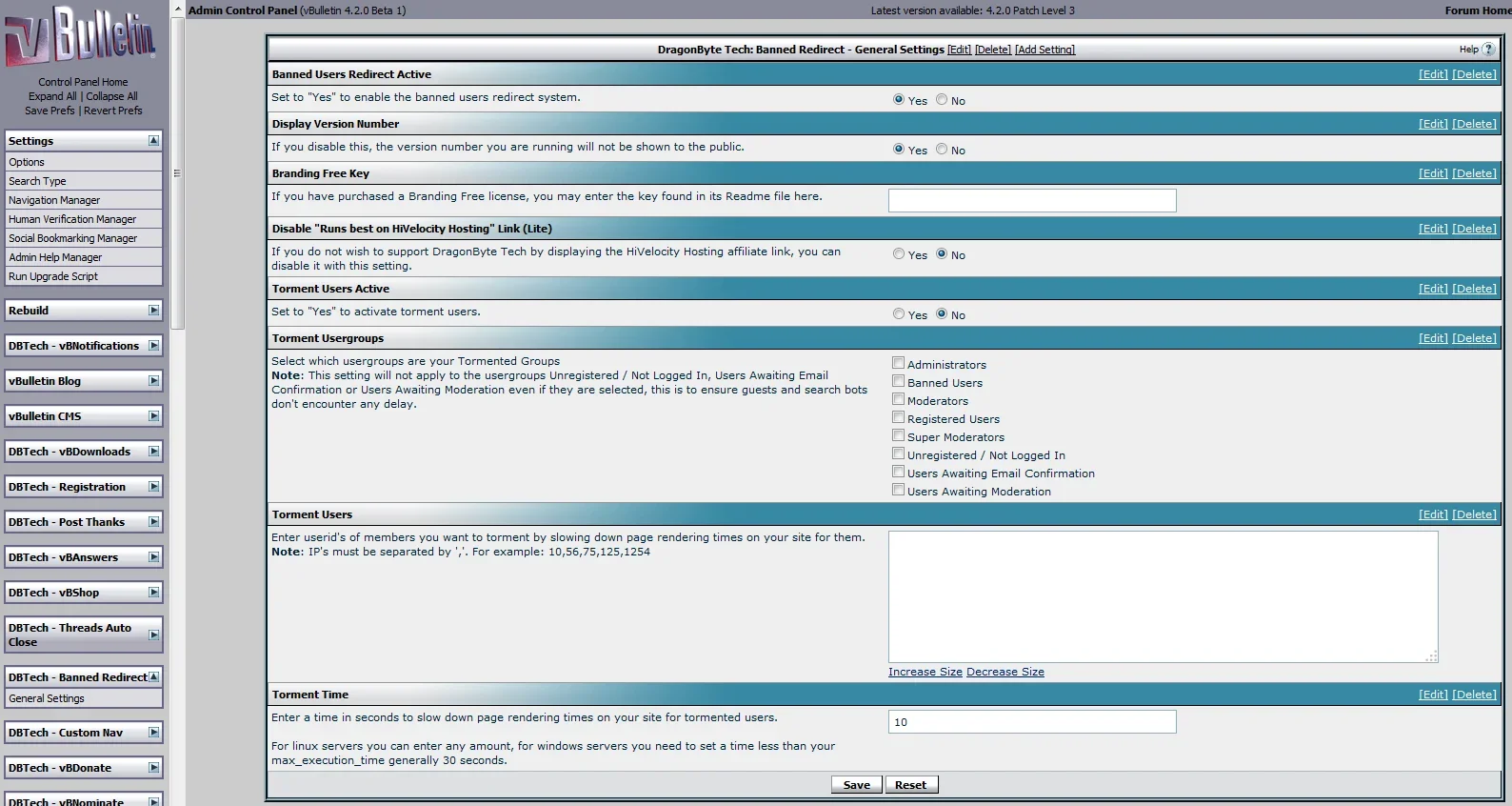Screen dimensions: 1512x806
Task: Expand DBTech - vBDownloads section
Action: 153,451
